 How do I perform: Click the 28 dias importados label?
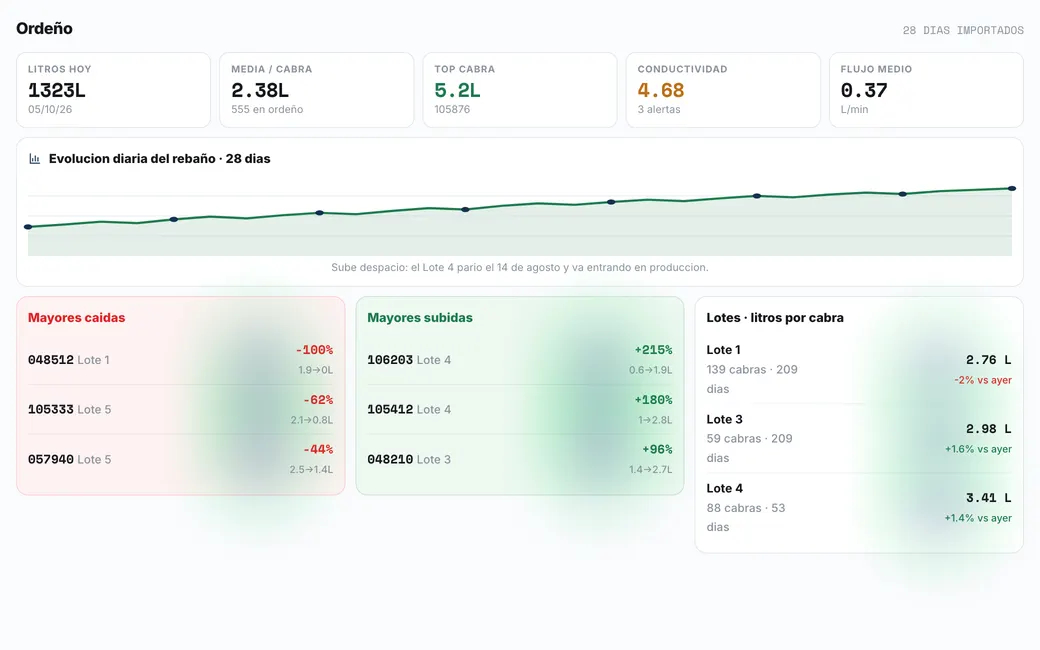(962, 31)
